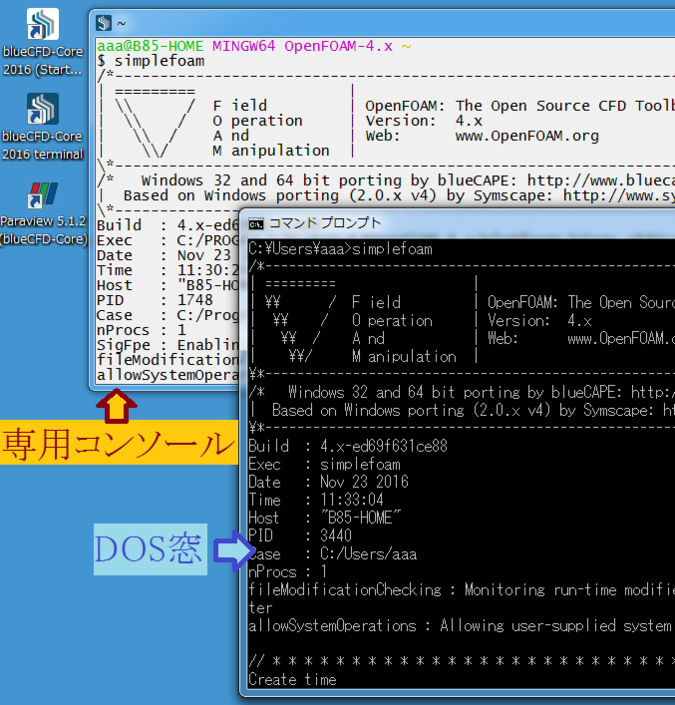The height and width of the screenshot is (705, 675).
Task: Click "Version: 4.x" in the MinGW terminal banner
Action: pos(424,120)
